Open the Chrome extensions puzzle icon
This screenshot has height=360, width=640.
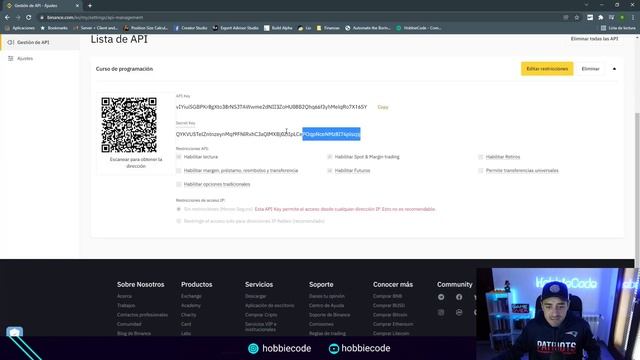(600, 18)
